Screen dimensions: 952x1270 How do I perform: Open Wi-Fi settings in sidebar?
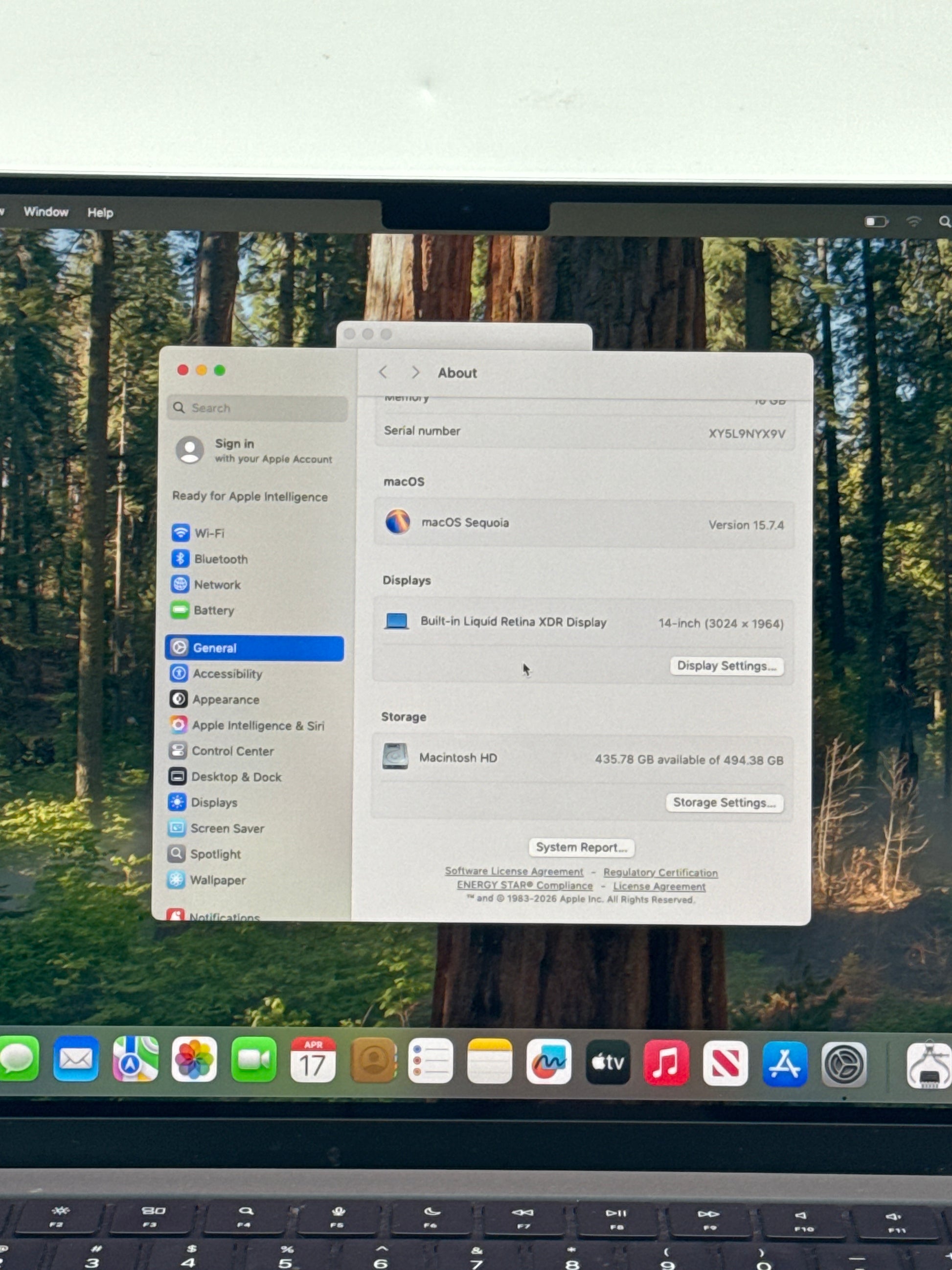(209, 533)
